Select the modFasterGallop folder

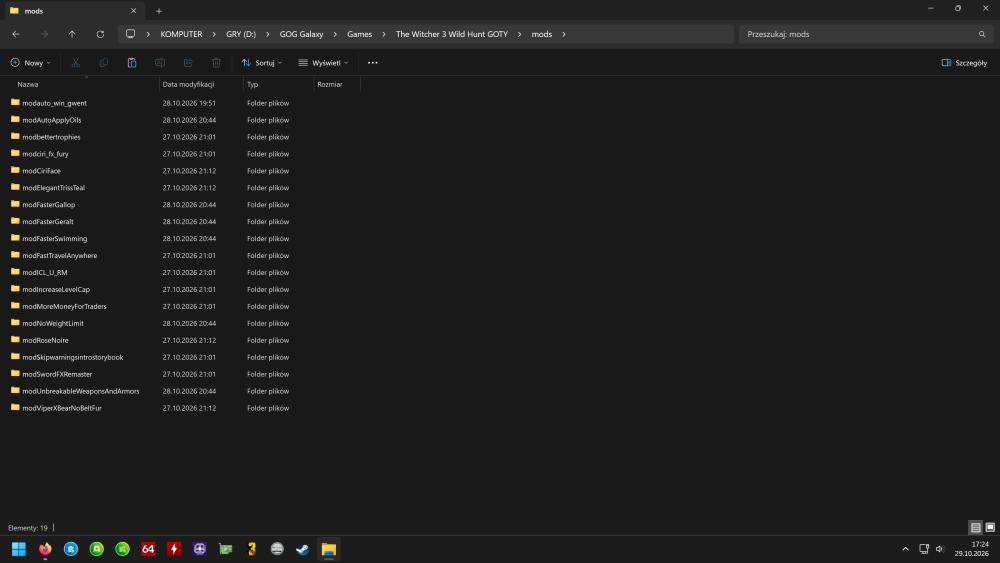(x=48, y=205)
